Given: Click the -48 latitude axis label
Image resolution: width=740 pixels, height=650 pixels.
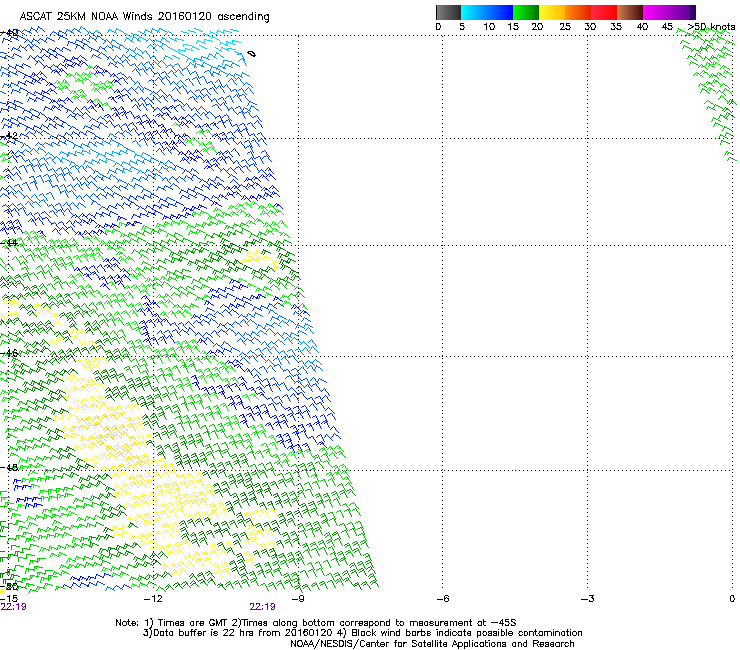Looking at the screenshot, I should 9,467.
